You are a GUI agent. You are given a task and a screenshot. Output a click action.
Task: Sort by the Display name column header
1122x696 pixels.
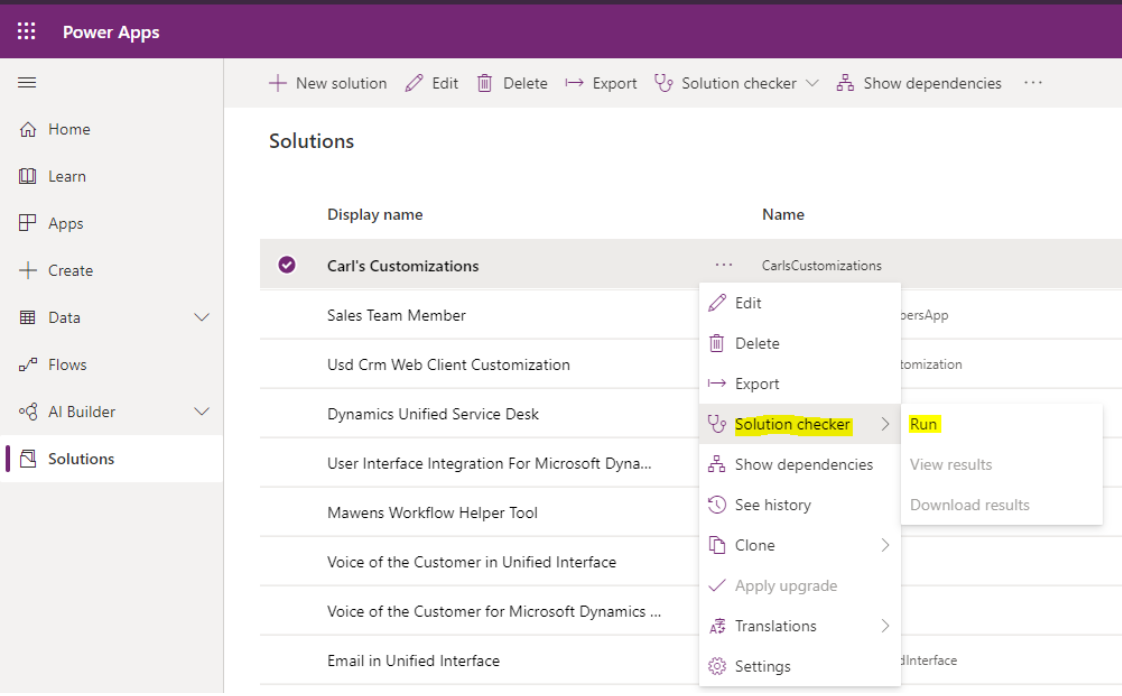(374, 214)
